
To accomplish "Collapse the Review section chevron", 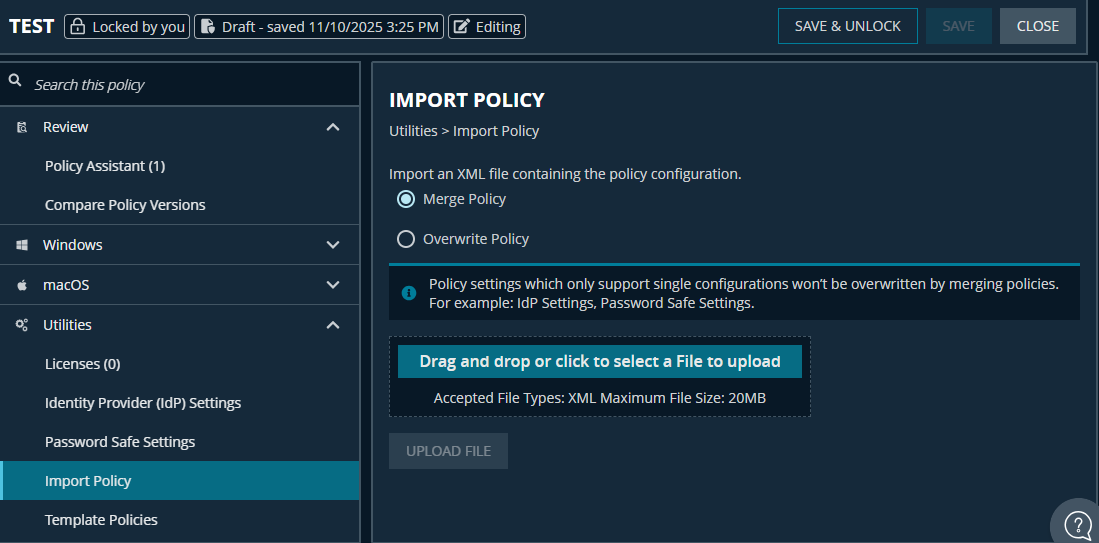I will (334, 127).
